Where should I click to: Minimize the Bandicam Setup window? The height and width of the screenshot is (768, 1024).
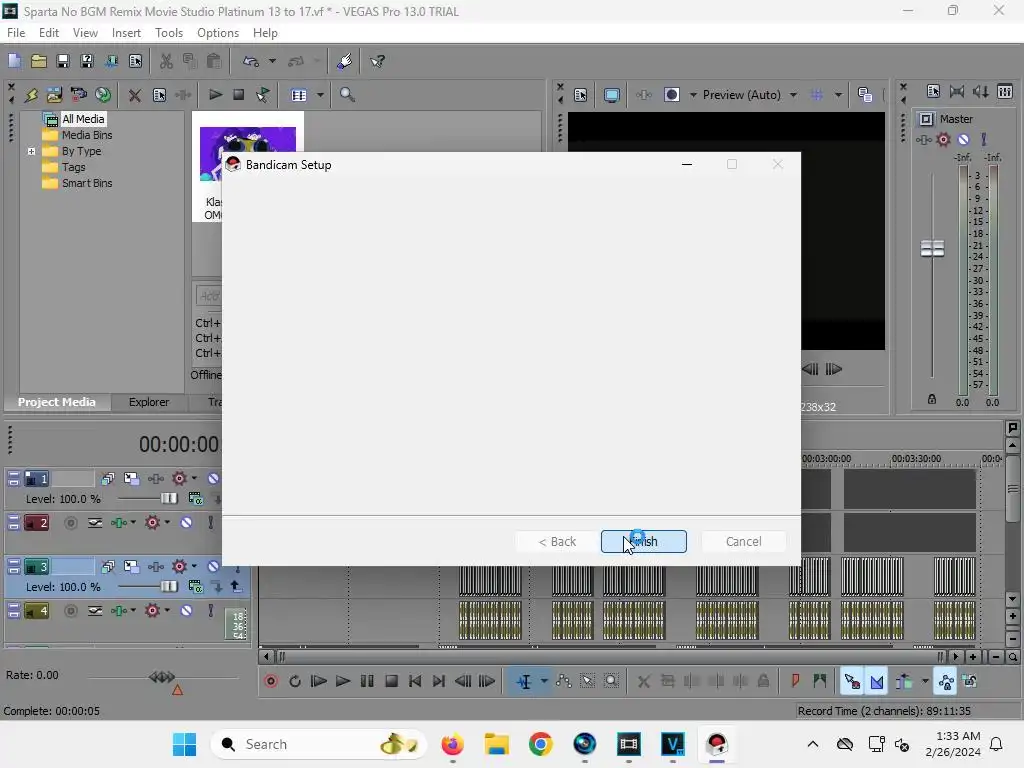[686, 165]
